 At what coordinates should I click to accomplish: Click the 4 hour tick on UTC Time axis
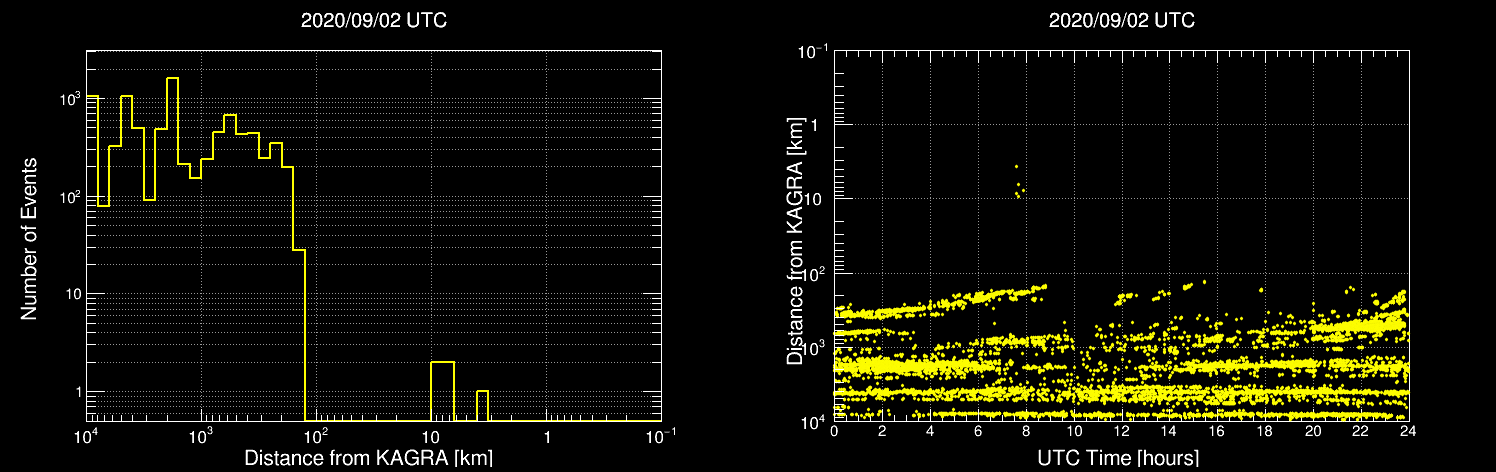tap(930, 431)
